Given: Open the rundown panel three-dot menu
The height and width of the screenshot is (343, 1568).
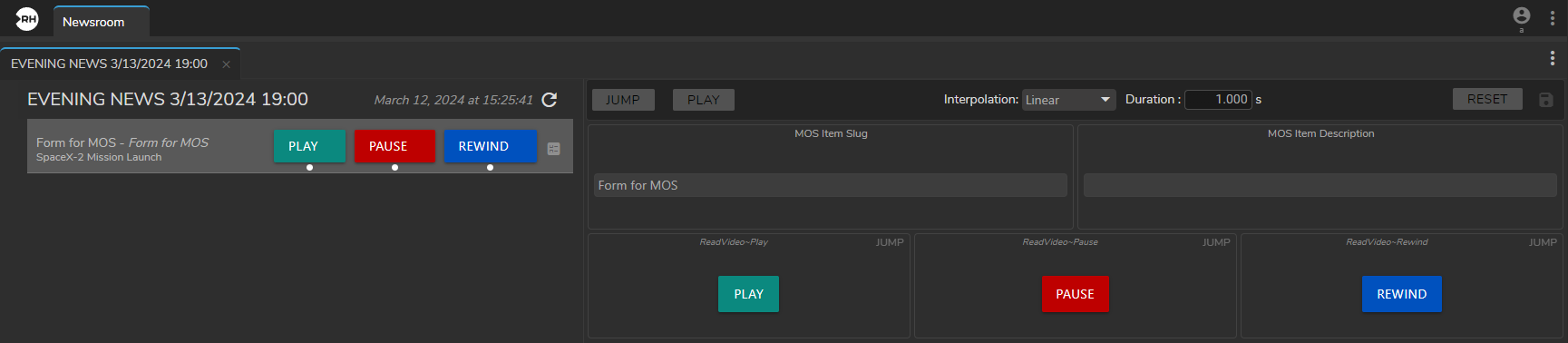Looking at the screenshot, I should click(1553, 58).
